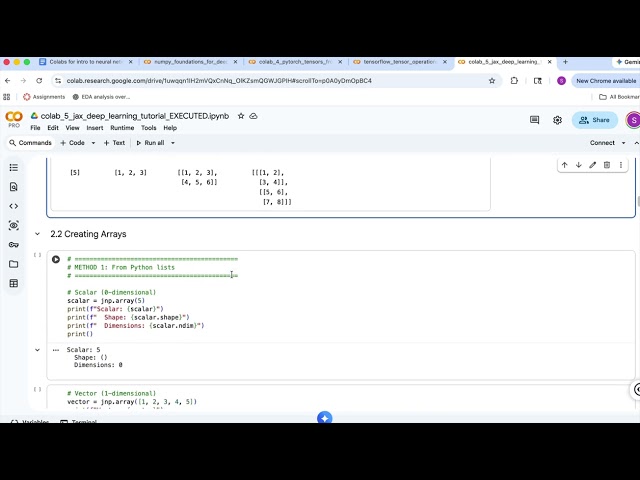Viewport: 640px width, 480px height.
Task: Move cell up with arrow icon
Action: (x=564, y=165)
